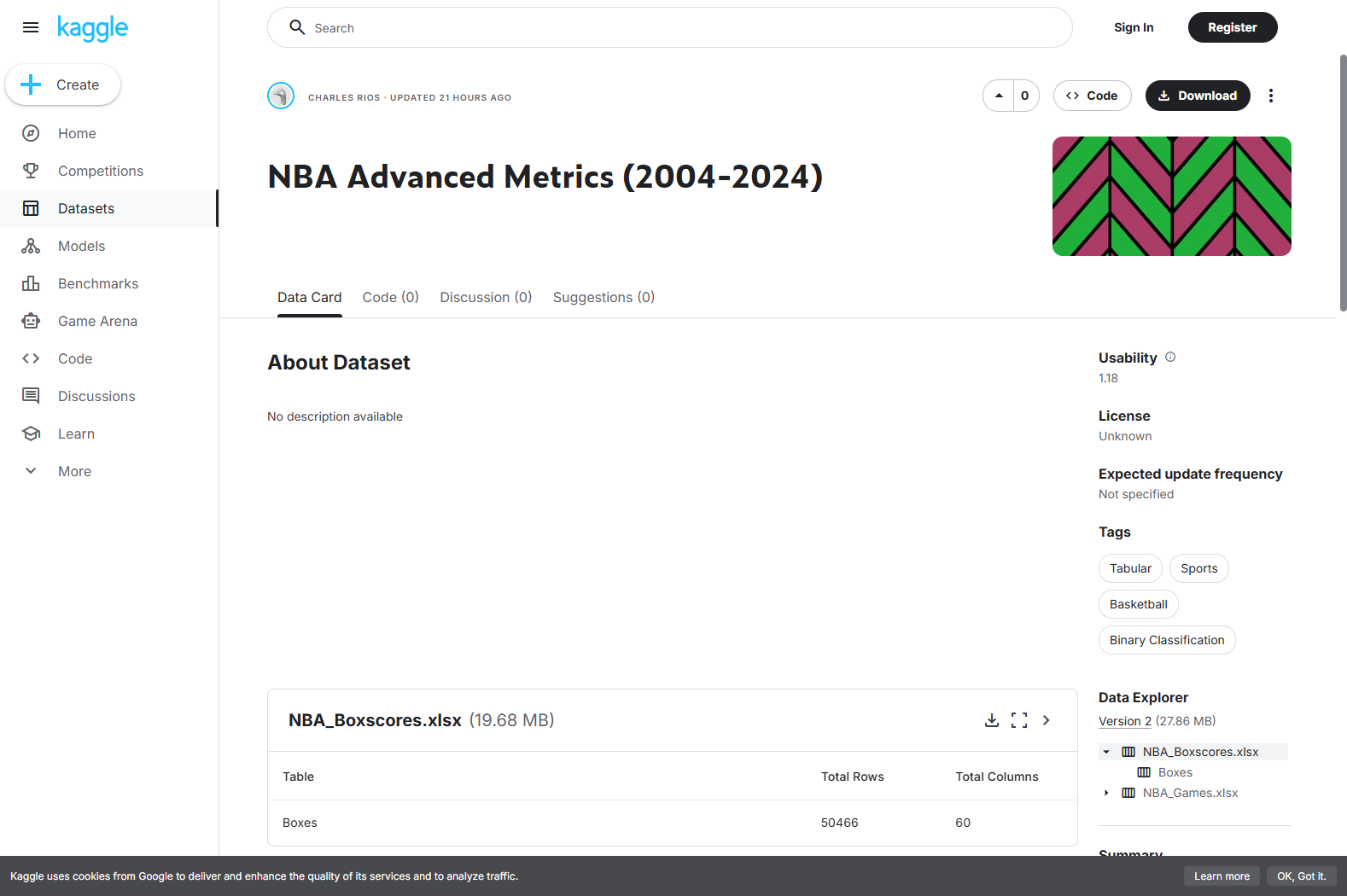Viewport: 1347px width, 896px height.
Task: Click the Charles Rios author name
Action: (x=344, y=97)
